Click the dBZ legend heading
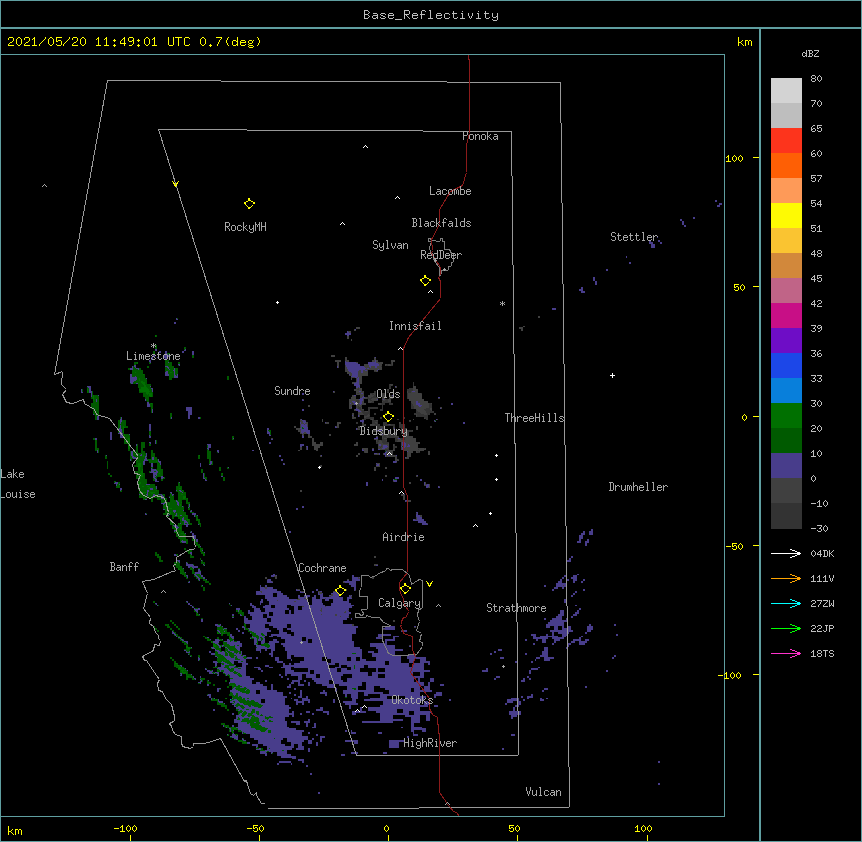 [810, 53]
